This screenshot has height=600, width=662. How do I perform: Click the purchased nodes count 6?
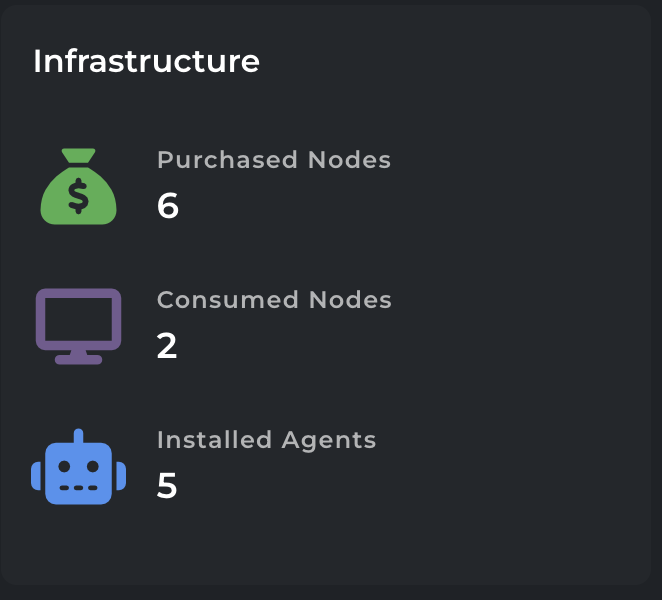tap(168, 205)
